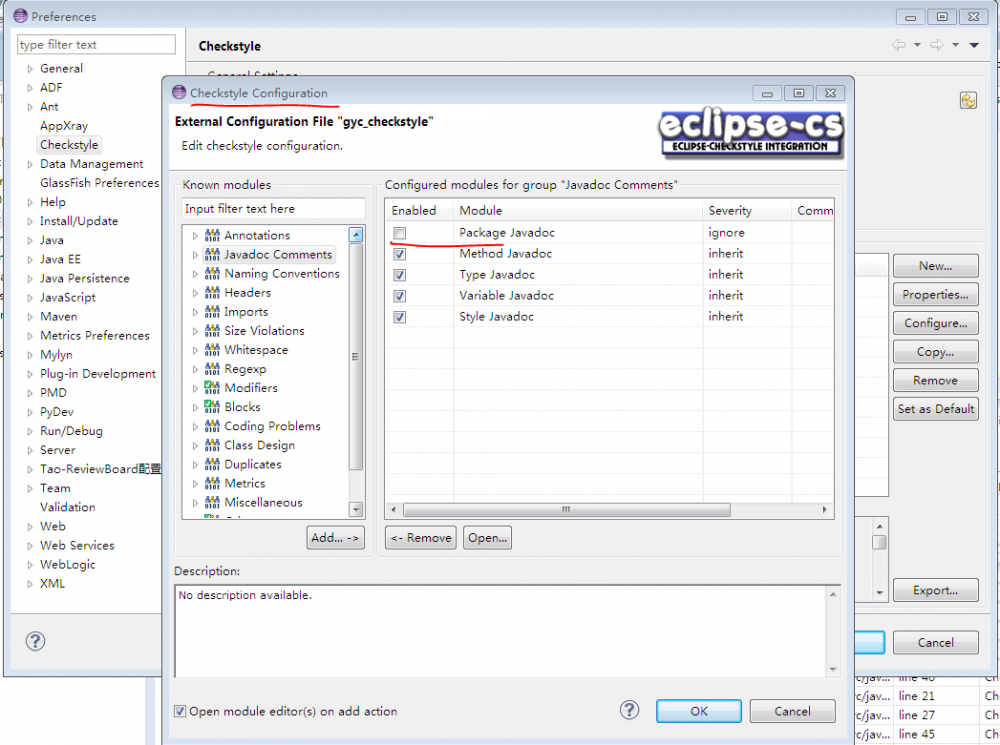Click the Add... -> button

tap(335, 538)
